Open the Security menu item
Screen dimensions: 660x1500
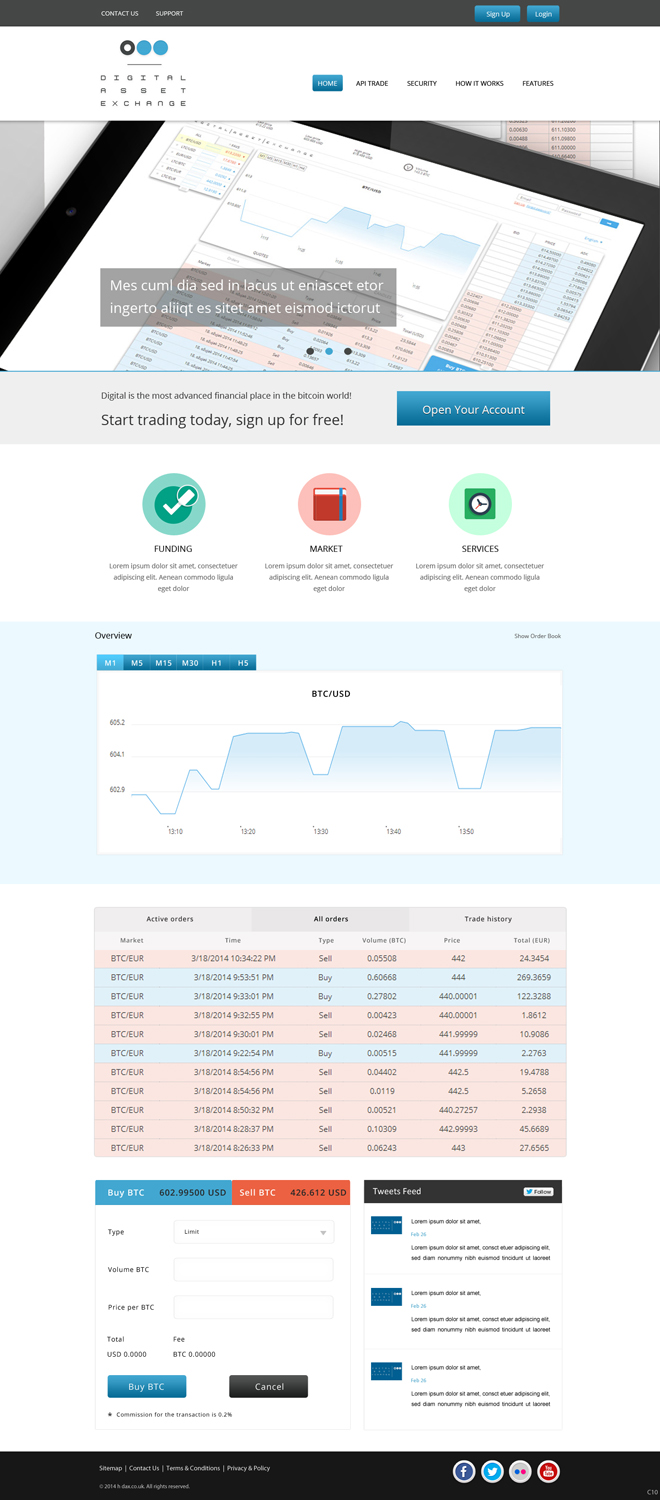(422, 84)
